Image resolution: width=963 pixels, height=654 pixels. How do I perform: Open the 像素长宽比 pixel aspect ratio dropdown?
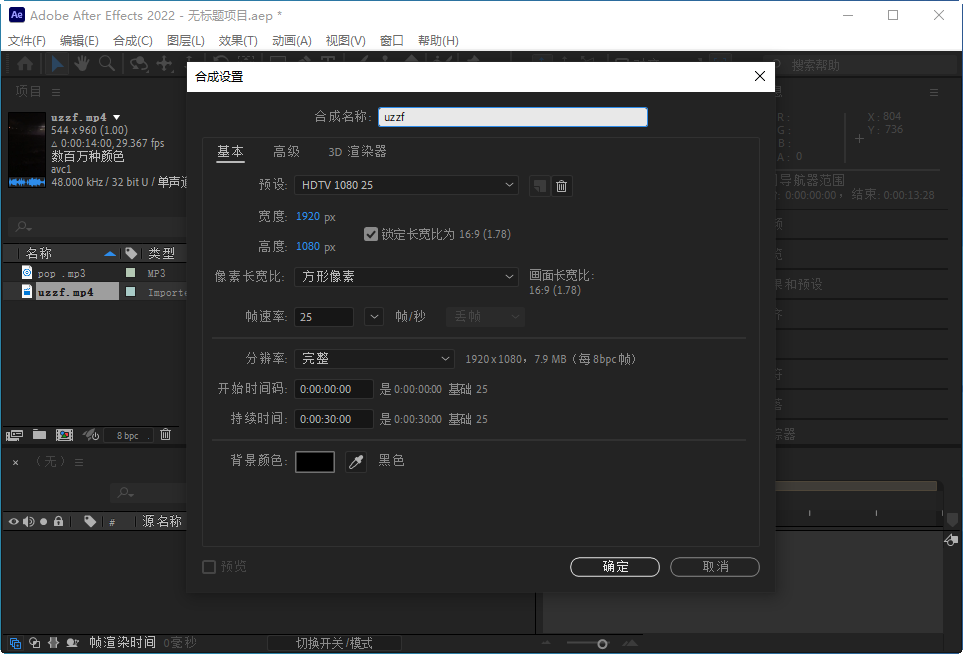coord(406,277)
